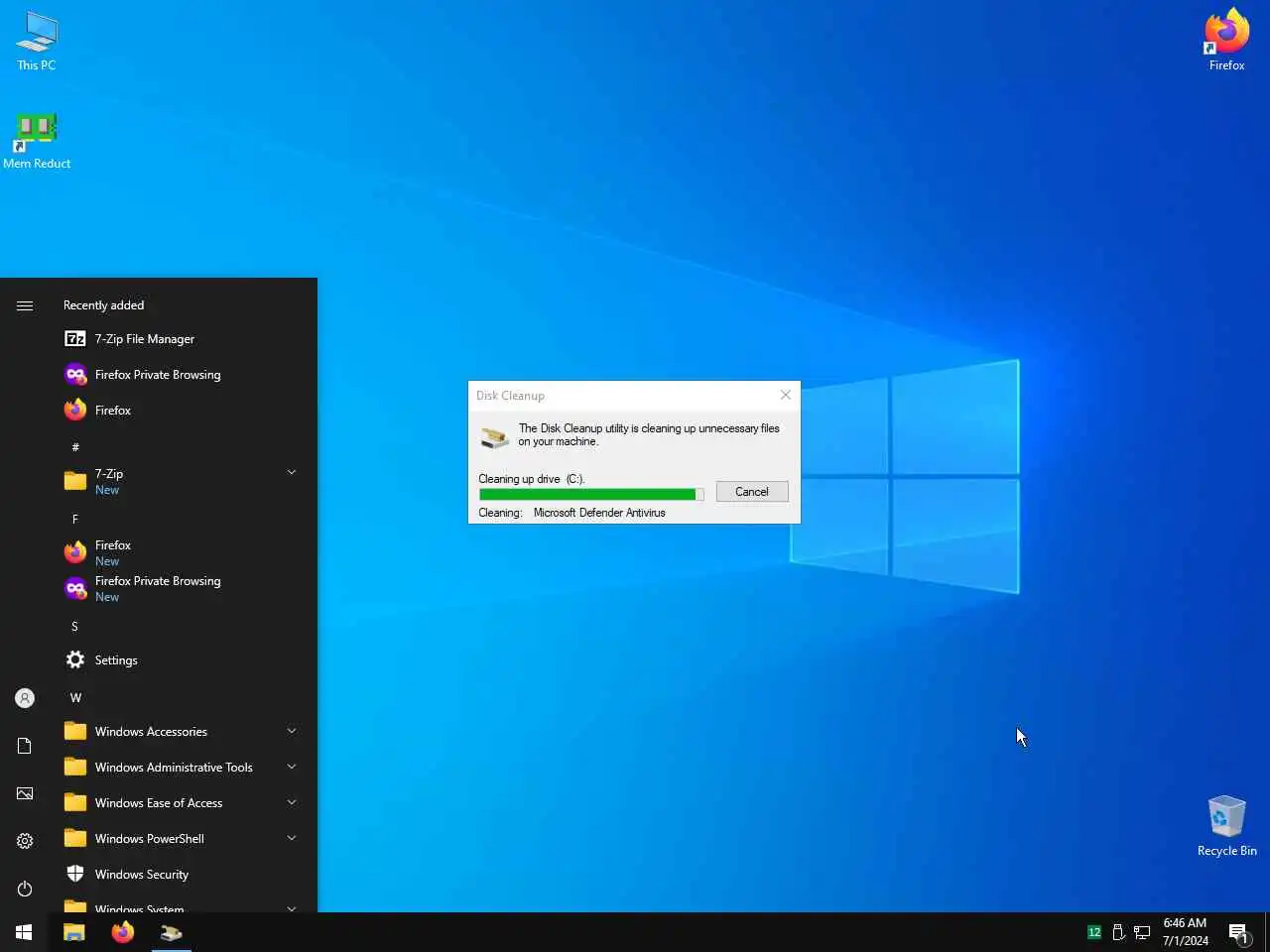Open File Explorer from the taskbar
Screen dimensions: 1270x952
coord(74,932)
